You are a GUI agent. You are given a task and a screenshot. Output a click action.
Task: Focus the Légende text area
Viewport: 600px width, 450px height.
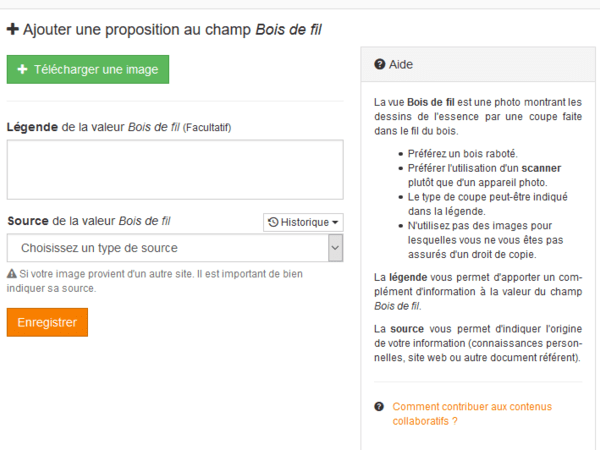pyautogui.click(x=175, y=169)
